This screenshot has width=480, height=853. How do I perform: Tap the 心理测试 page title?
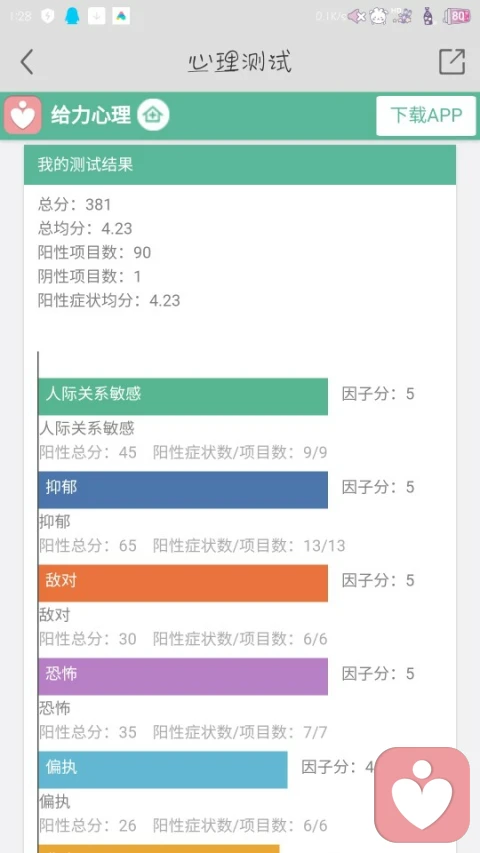point(239,61)
